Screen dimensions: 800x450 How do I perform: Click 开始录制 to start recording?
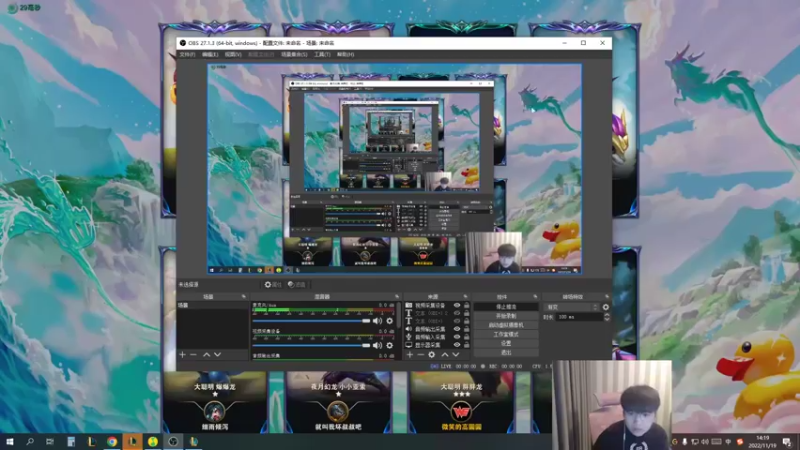point(506,316)
